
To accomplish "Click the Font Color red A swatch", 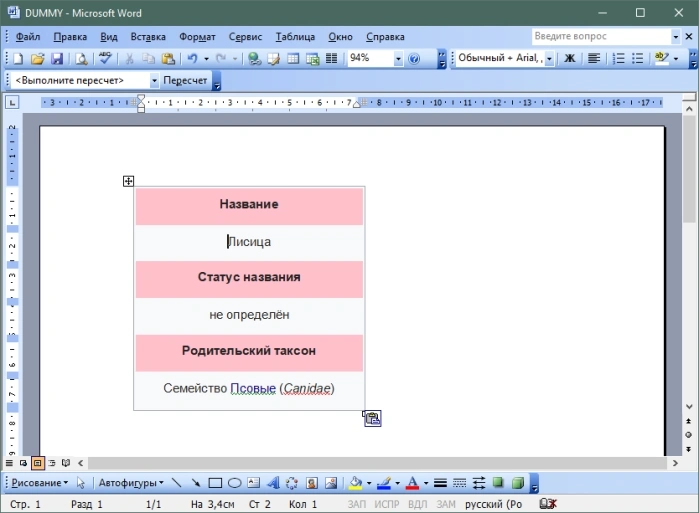I will (x=412, y=483).
